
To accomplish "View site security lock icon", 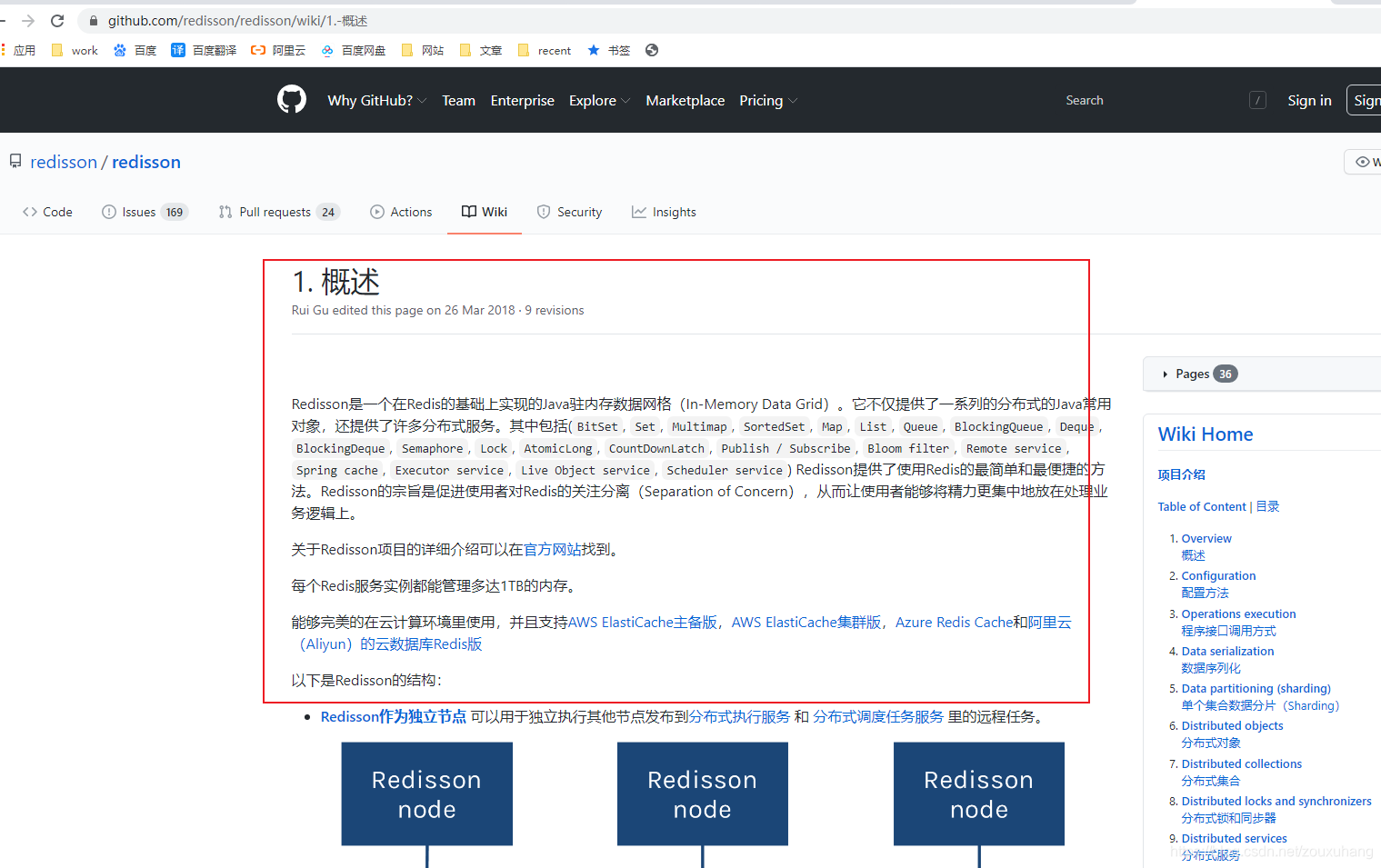I will 93,20.
